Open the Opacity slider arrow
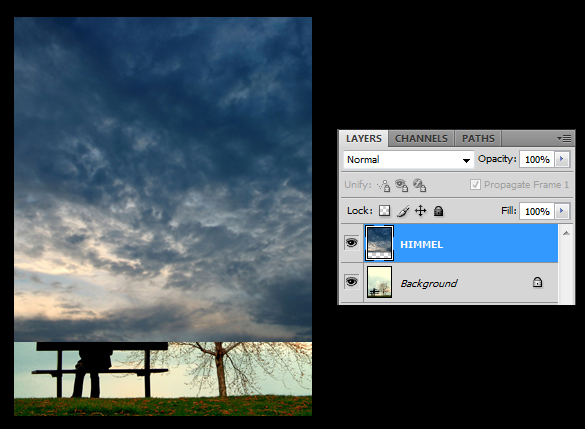The height and width of the screenshot is (429, 585). tap(562, 159)
